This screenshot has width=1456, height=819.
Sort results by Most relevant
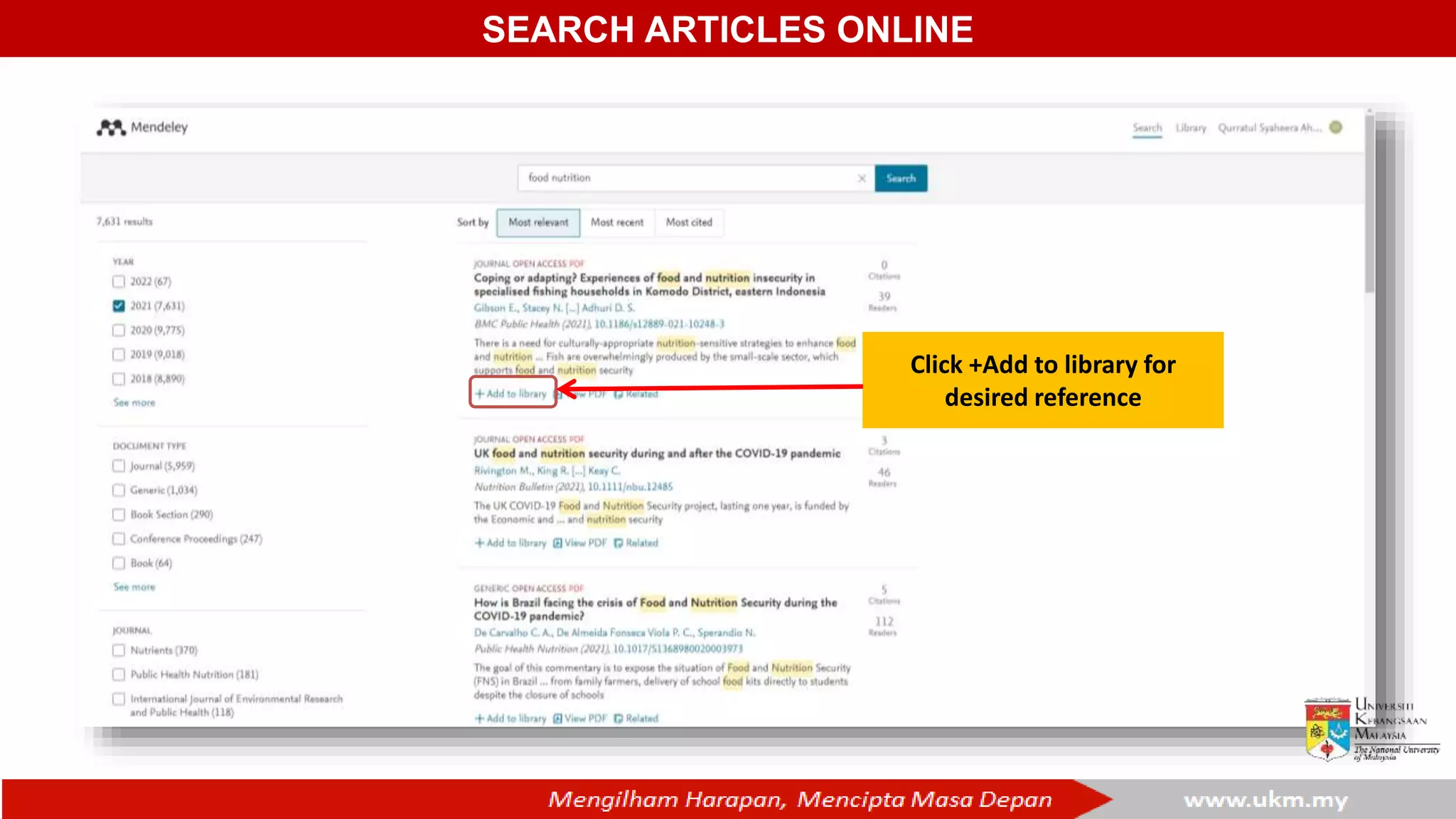click(538, 223)
